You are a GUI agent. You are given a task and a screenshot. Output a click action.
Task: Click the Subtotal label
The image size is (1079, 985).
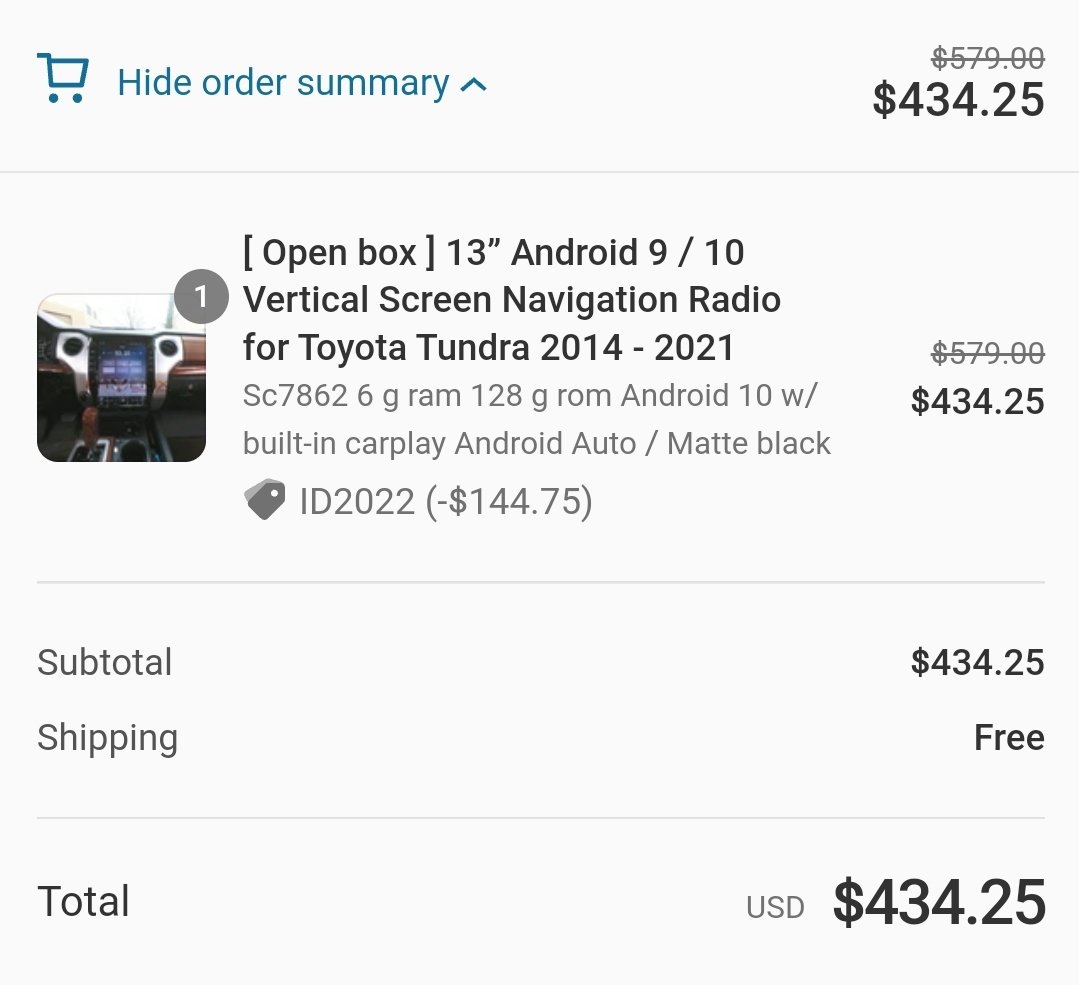pyautogui.click(x=105, y=662)
